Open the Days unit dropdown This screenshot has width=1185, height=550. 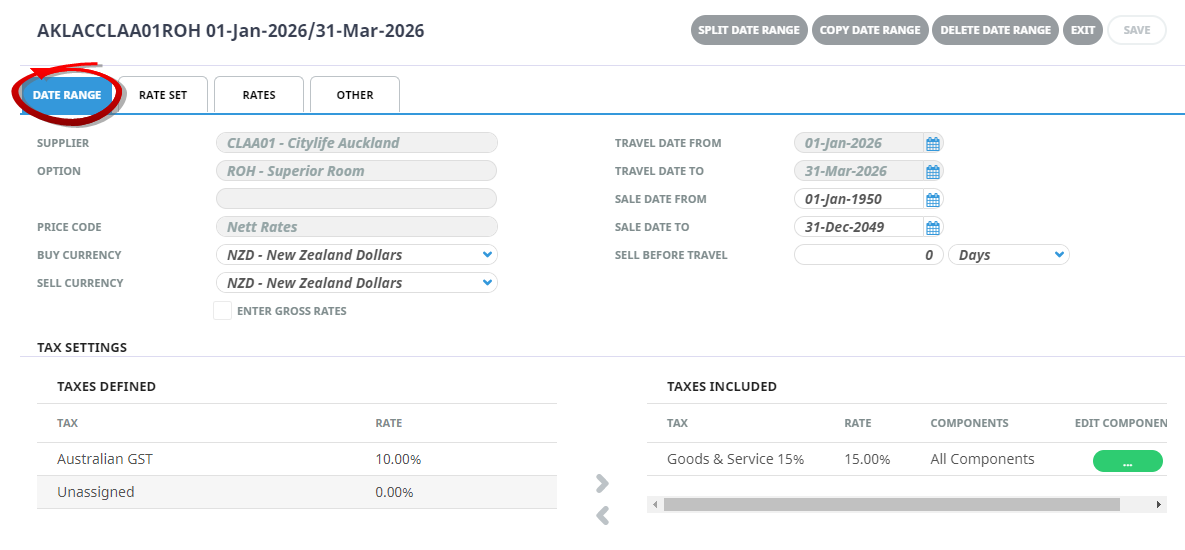pos(1008,255)
